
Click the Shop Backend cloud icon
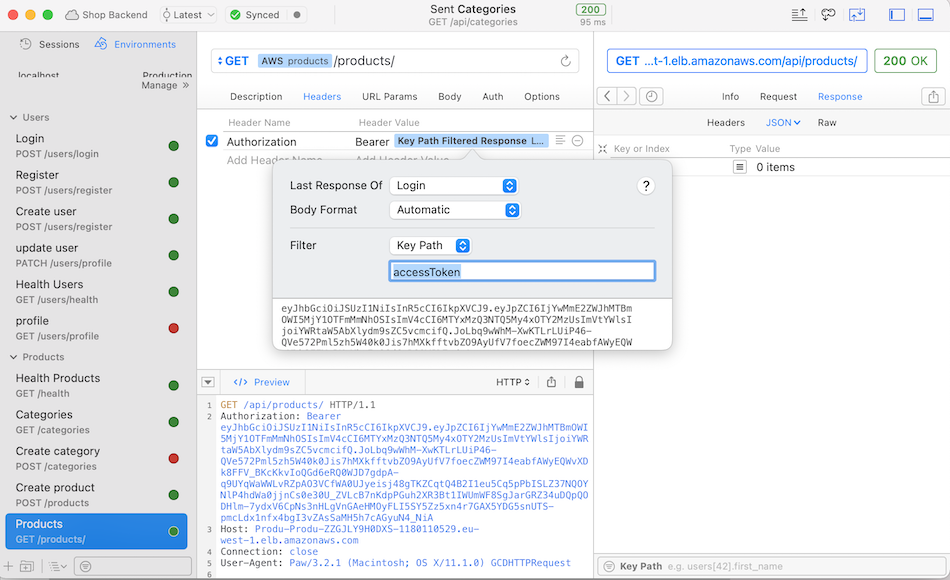(x=72, y=15)
